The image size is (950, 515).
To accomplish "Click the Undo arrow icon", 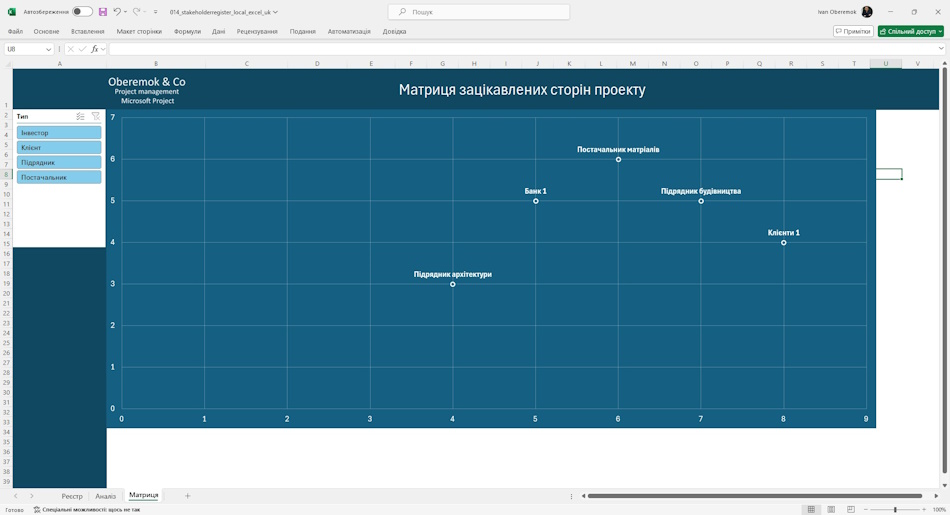I will coord(117,12).
